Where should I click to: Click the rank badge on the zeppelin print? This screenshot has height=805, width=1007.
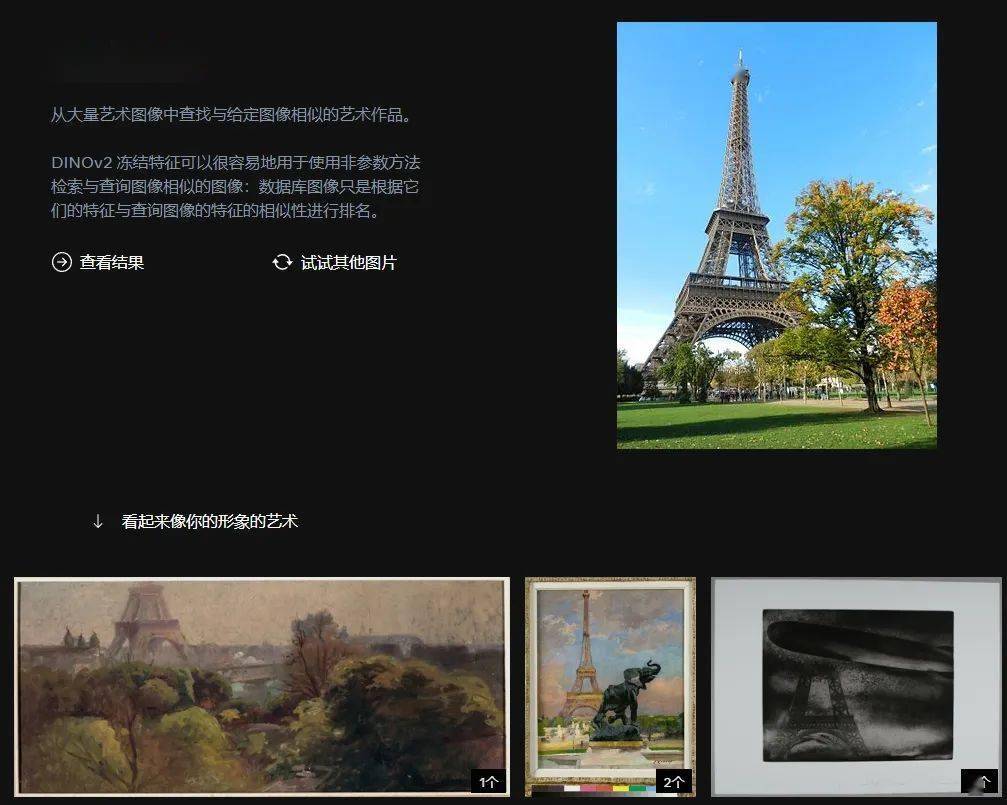pyautogui.click(x=979, y=781)
